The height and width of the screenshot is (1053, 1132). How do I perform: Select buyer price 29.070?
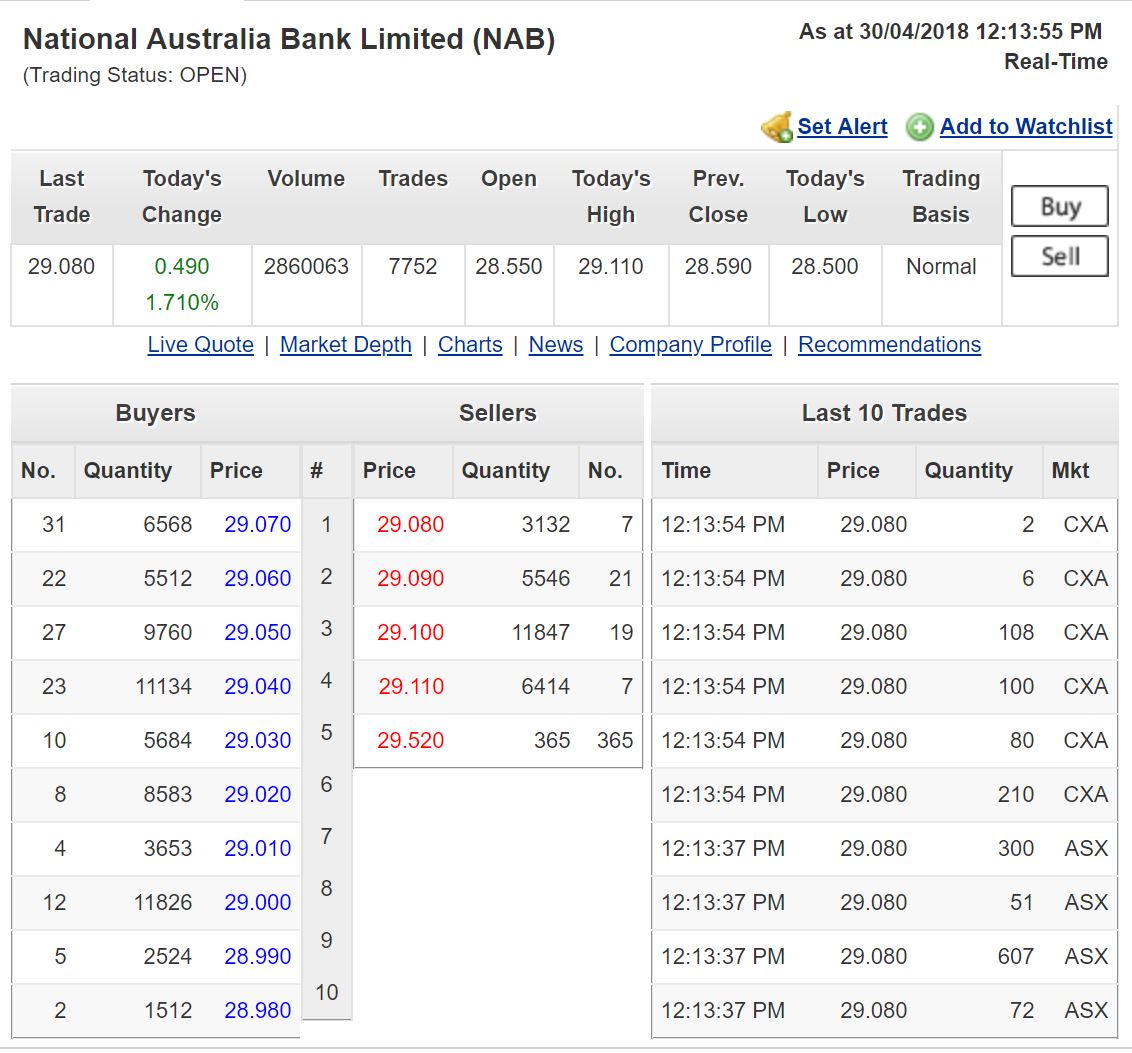pos(258,524)
